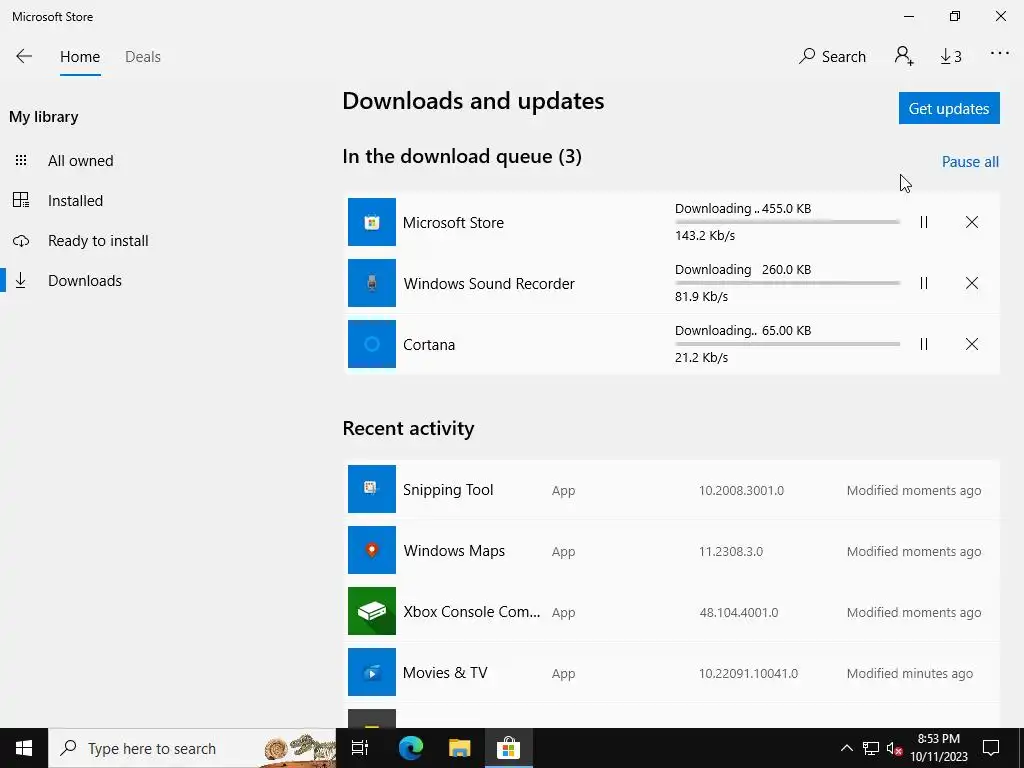Screen dimensions: 1024x768
Task: Open the Windows Maps entry name
Action: point(454,551)
